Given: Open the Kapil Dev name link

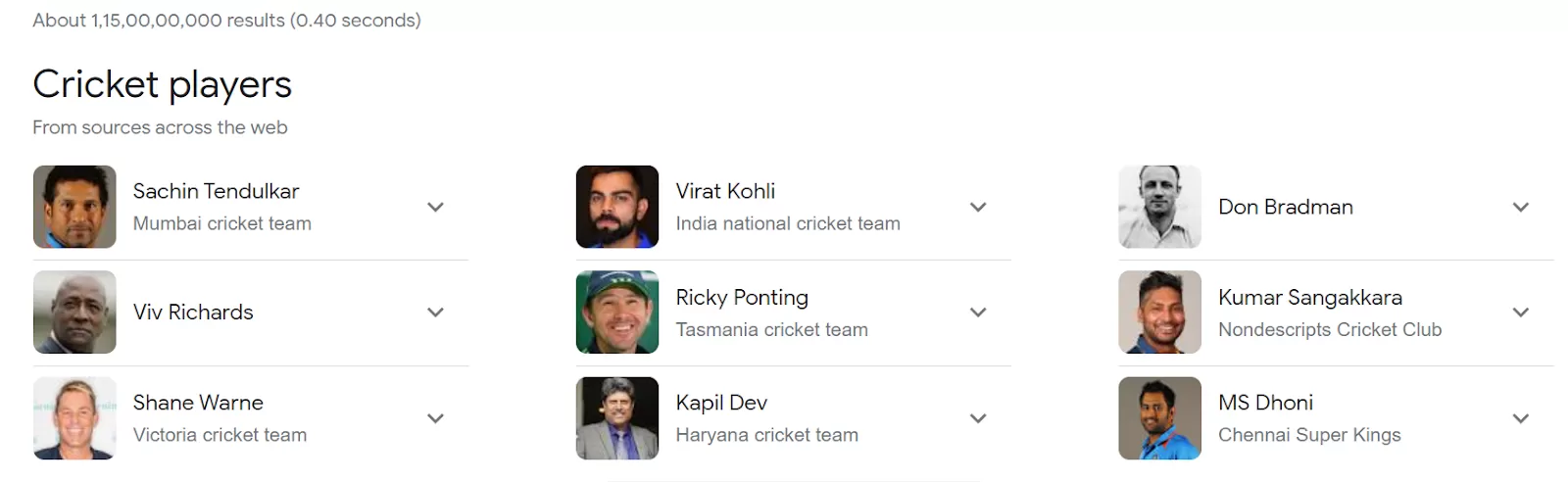Looking at the screenshot, I should tap(721, 403).
